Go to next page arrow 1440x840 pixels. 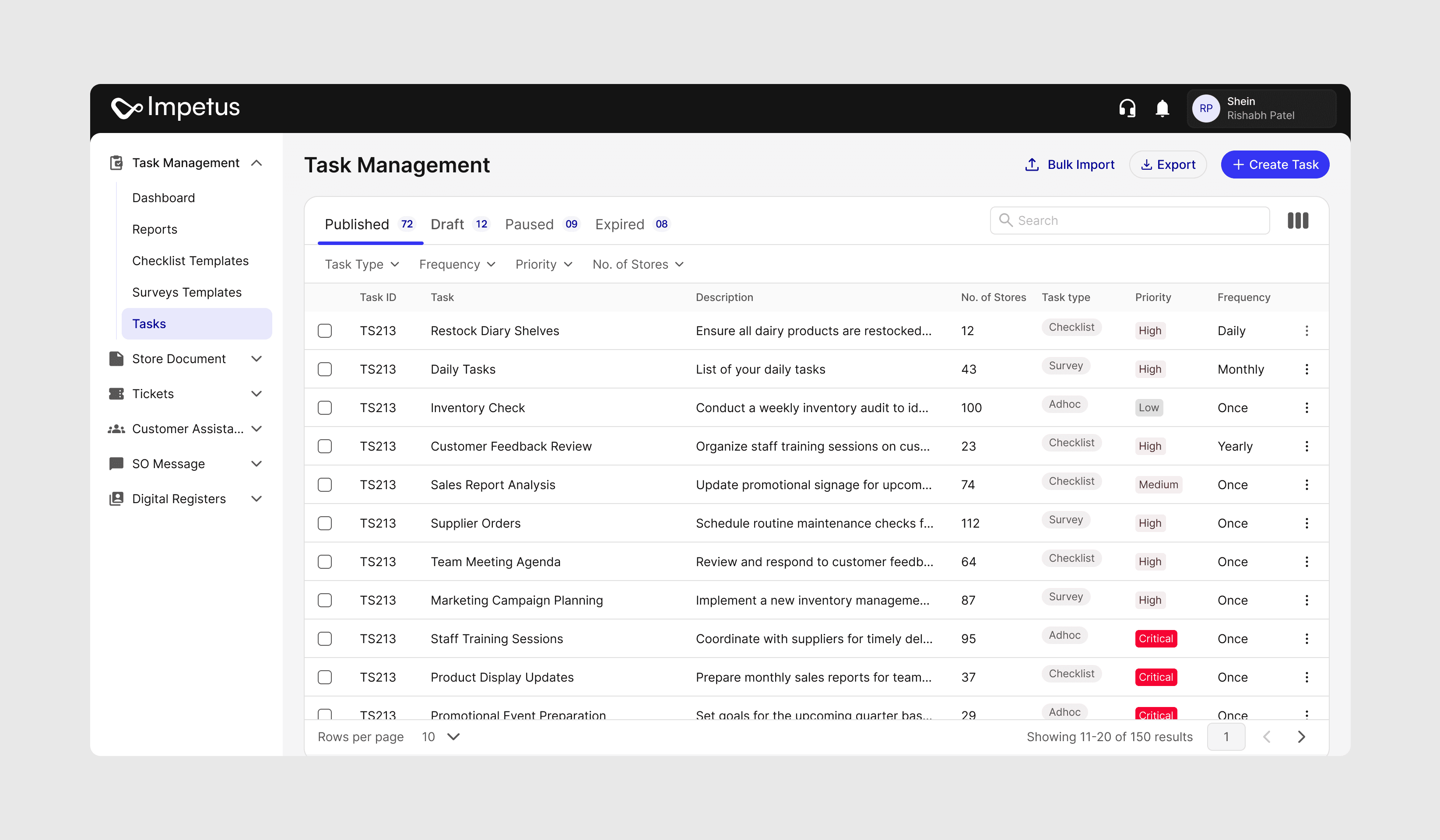tap(1301, 737)
